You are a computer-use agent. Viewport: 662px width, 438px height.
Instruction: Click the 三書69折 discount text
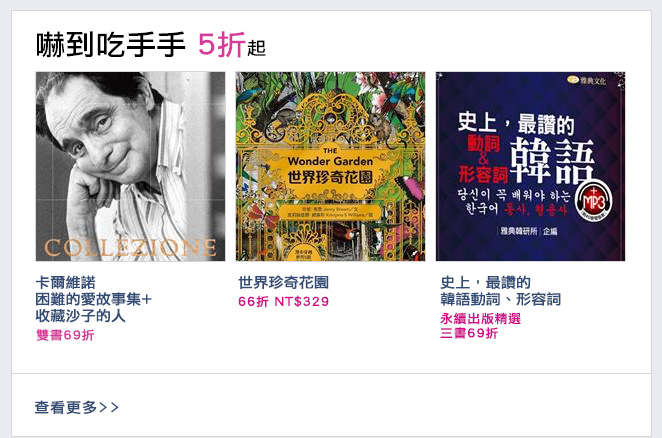(x=469, y=333)
